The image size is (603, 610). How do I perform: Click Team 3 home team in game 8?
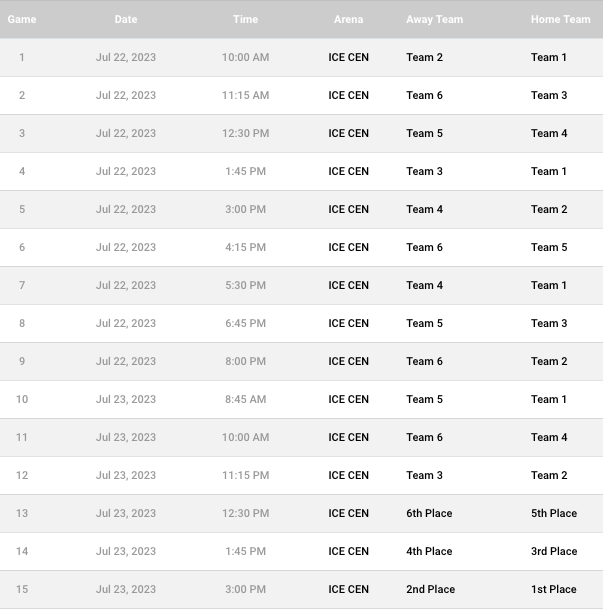(549, 323)
